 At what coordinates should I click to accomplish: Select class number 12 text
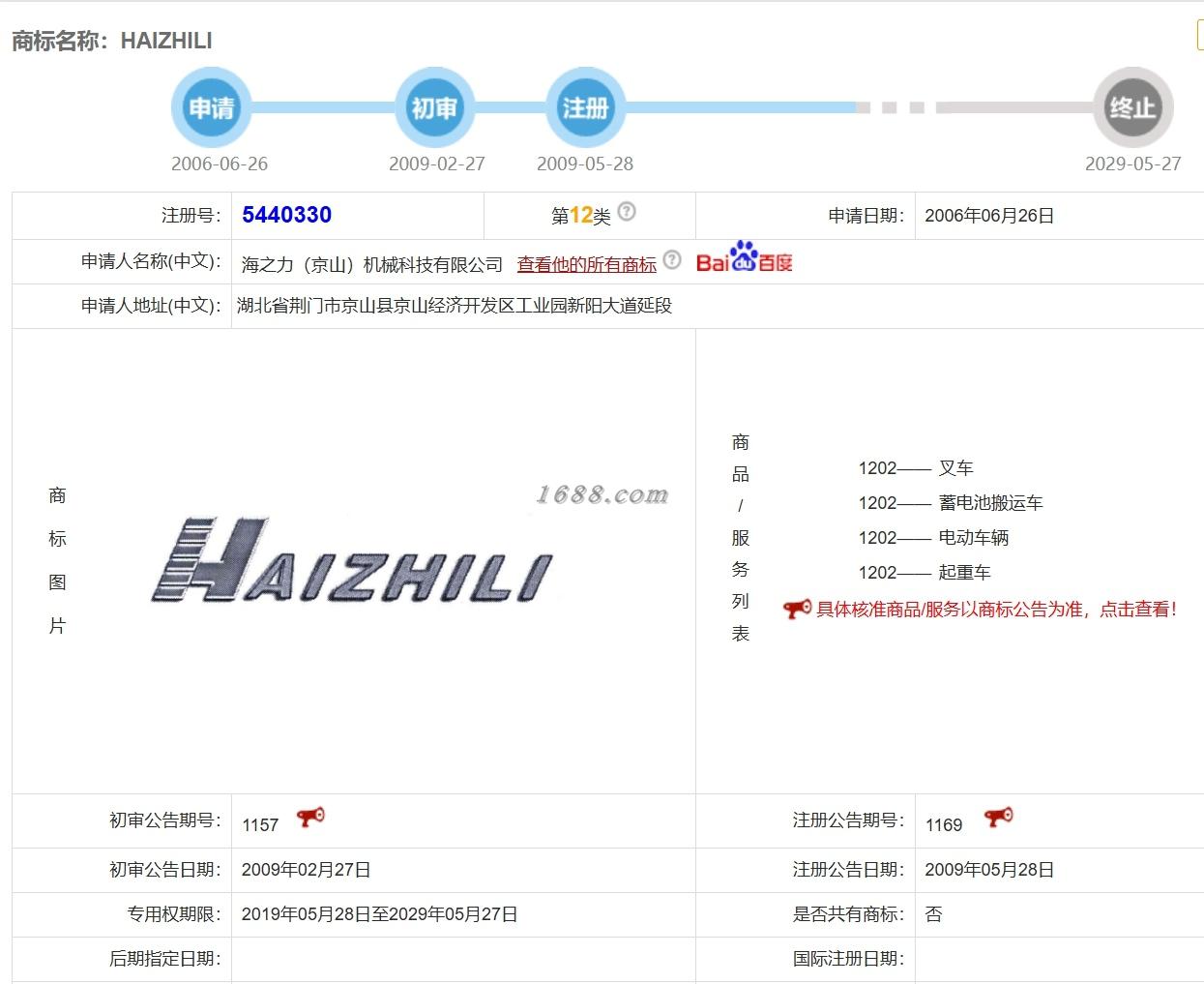pyautogui.click(x=581, y=215)
